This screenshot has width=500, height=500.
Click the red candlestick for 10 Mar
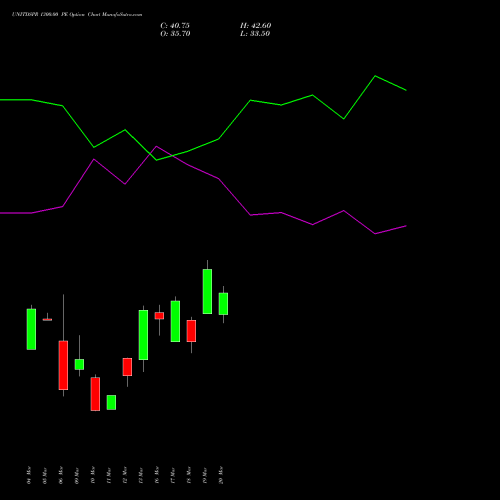[x=95, y=394]
